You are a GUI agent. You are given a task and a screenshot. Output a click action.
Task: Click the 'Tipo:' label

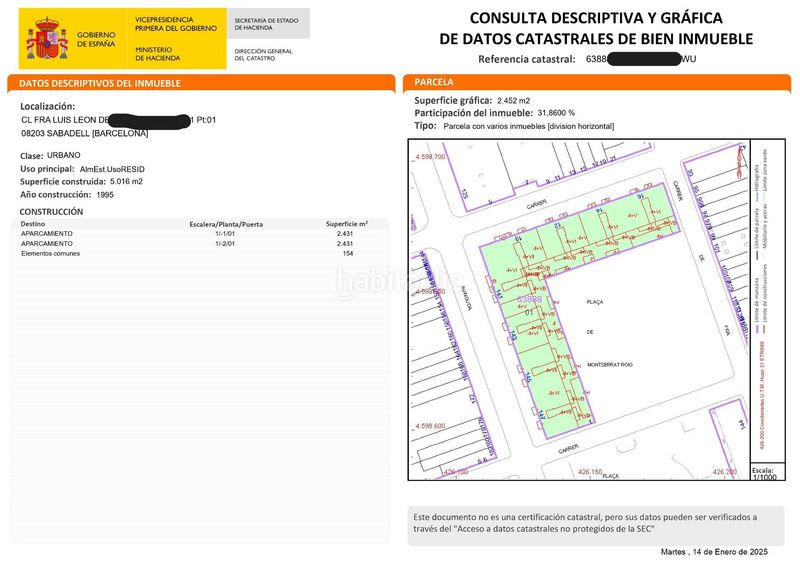pos(426,126)
